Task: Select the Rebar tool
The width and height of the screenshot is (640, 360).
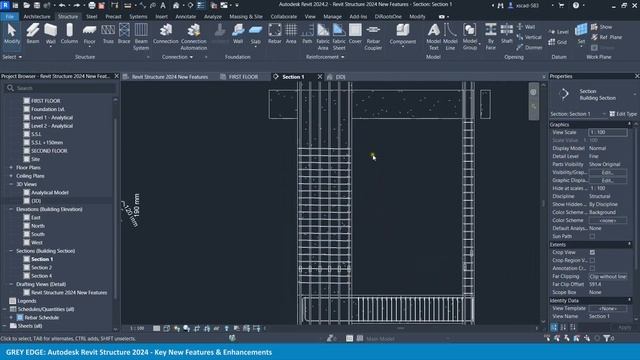Action: point(275,34)
